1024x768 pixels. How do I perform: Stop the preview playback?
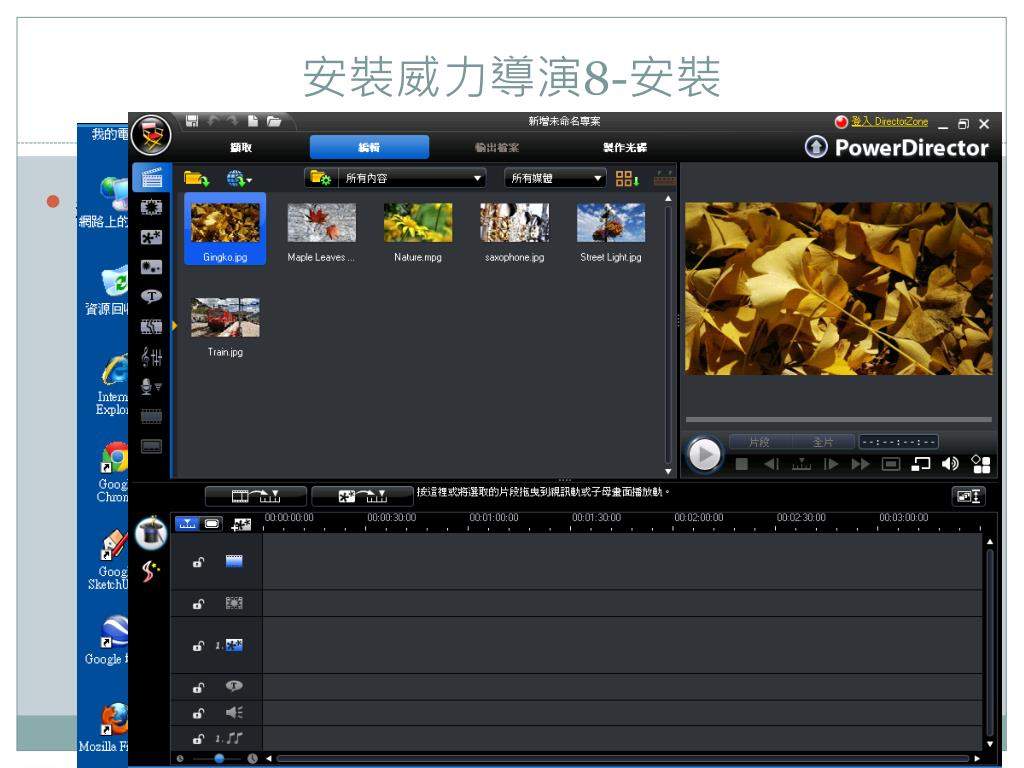741,464
